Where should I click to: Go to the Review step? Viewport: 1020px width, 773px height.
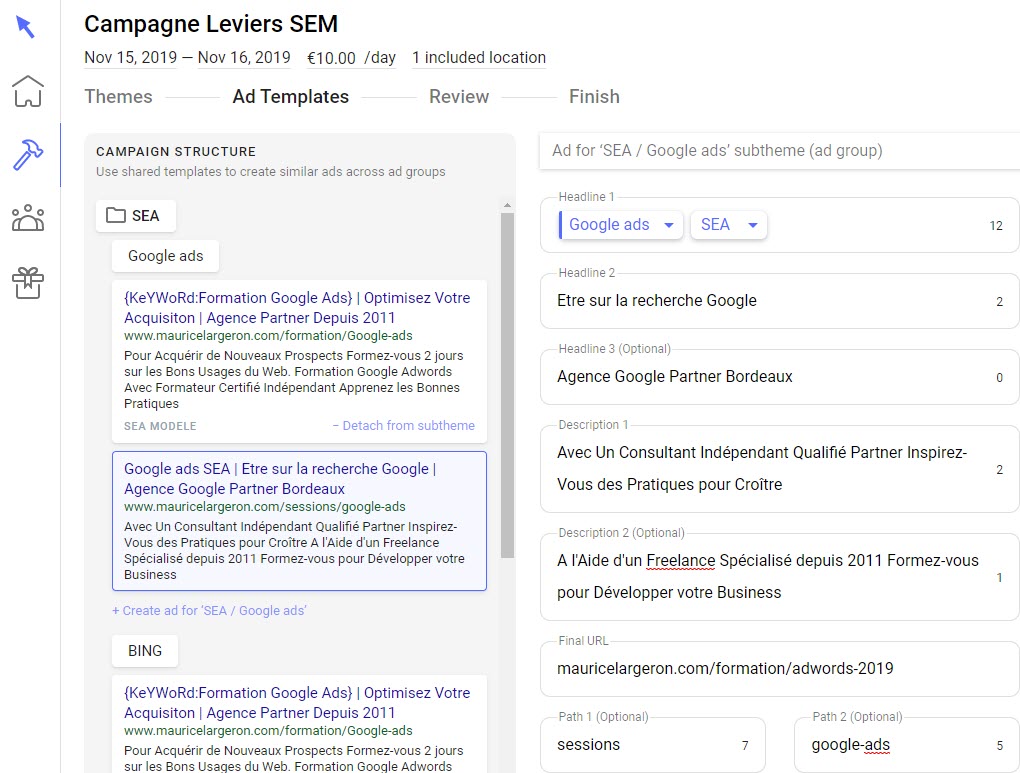click(459, 96)
